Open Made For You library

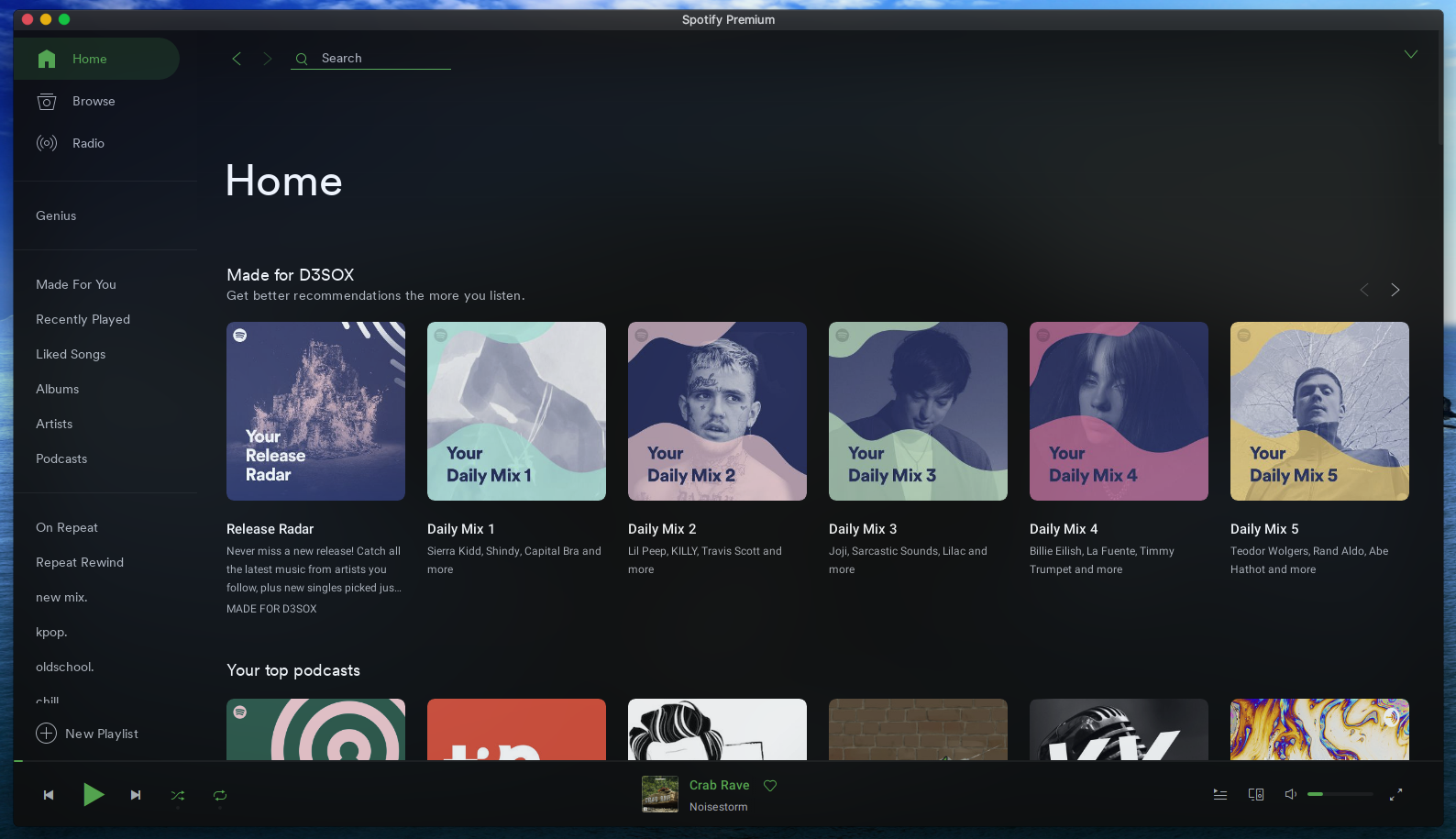(x=76, y=284)
